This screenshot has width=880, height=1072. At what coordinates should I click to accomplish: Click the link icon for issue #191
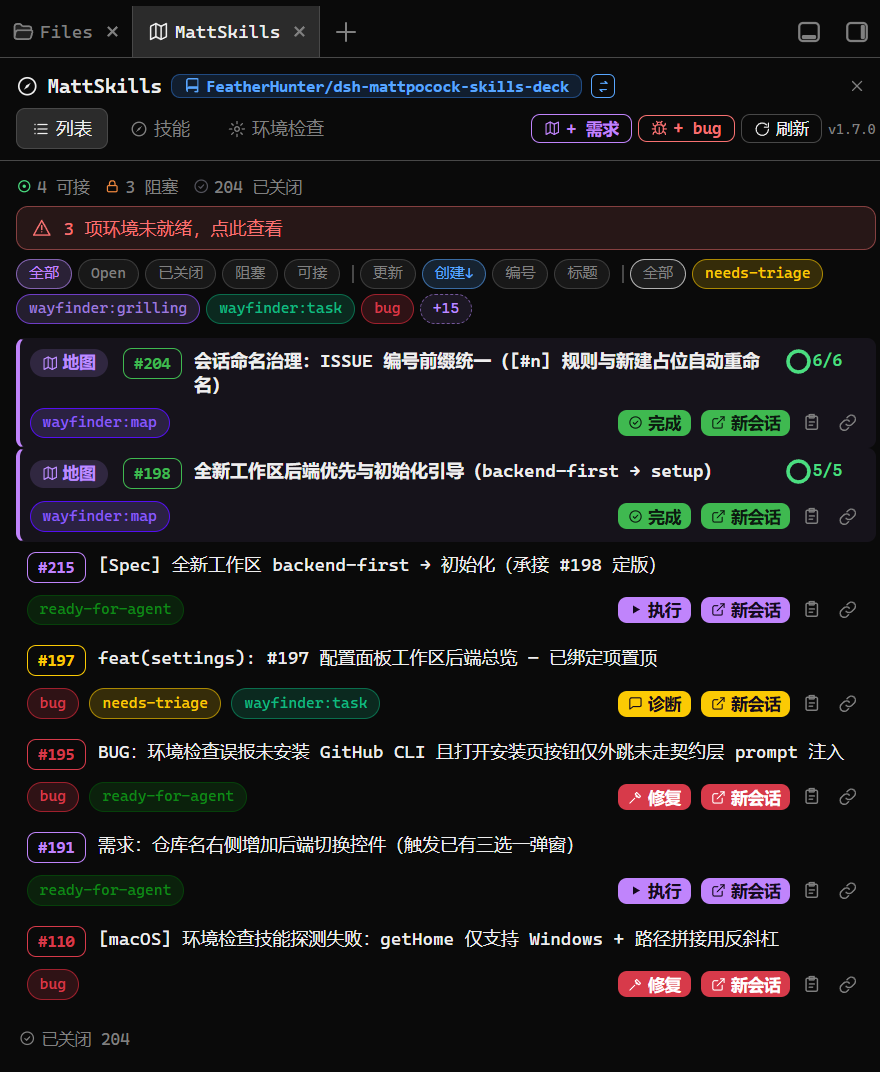click(x=848, y=890)
